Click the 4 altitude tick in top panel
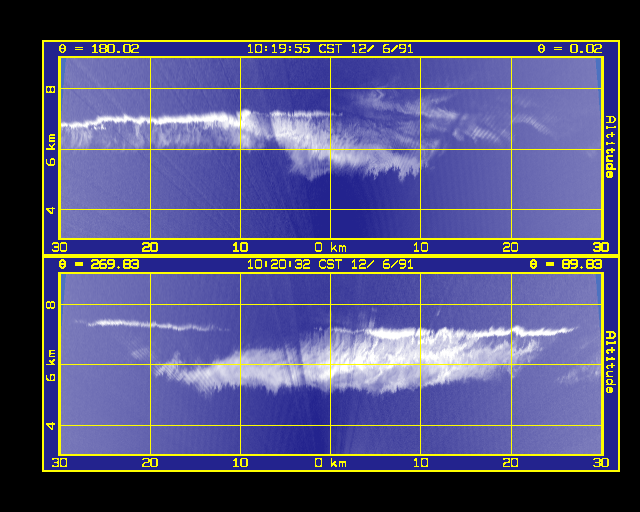This screenshot has width=640, height=512. [x=51, y=210]
